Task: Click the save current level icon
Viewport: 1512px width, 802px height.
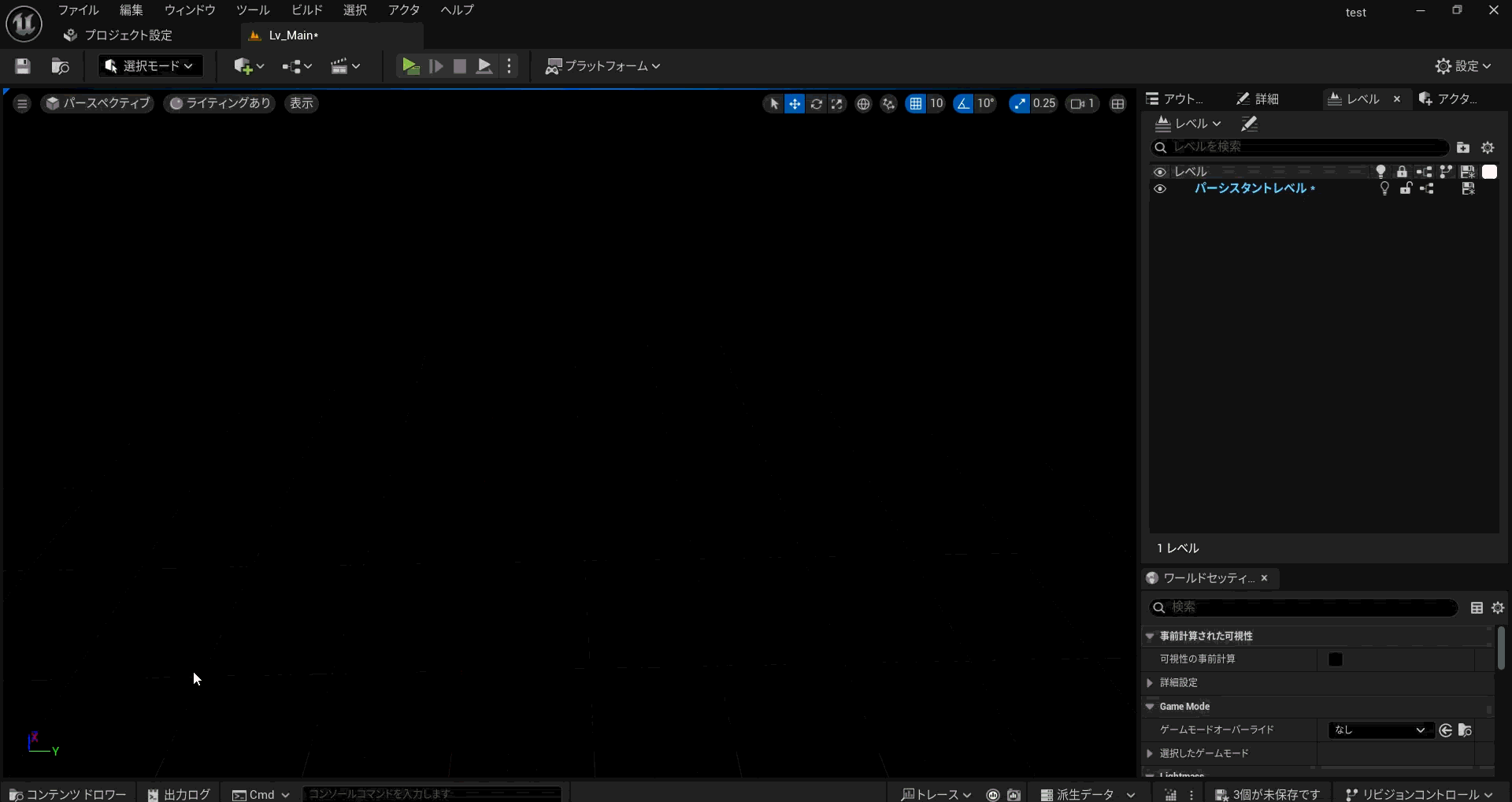Action: tap(23, 66)
